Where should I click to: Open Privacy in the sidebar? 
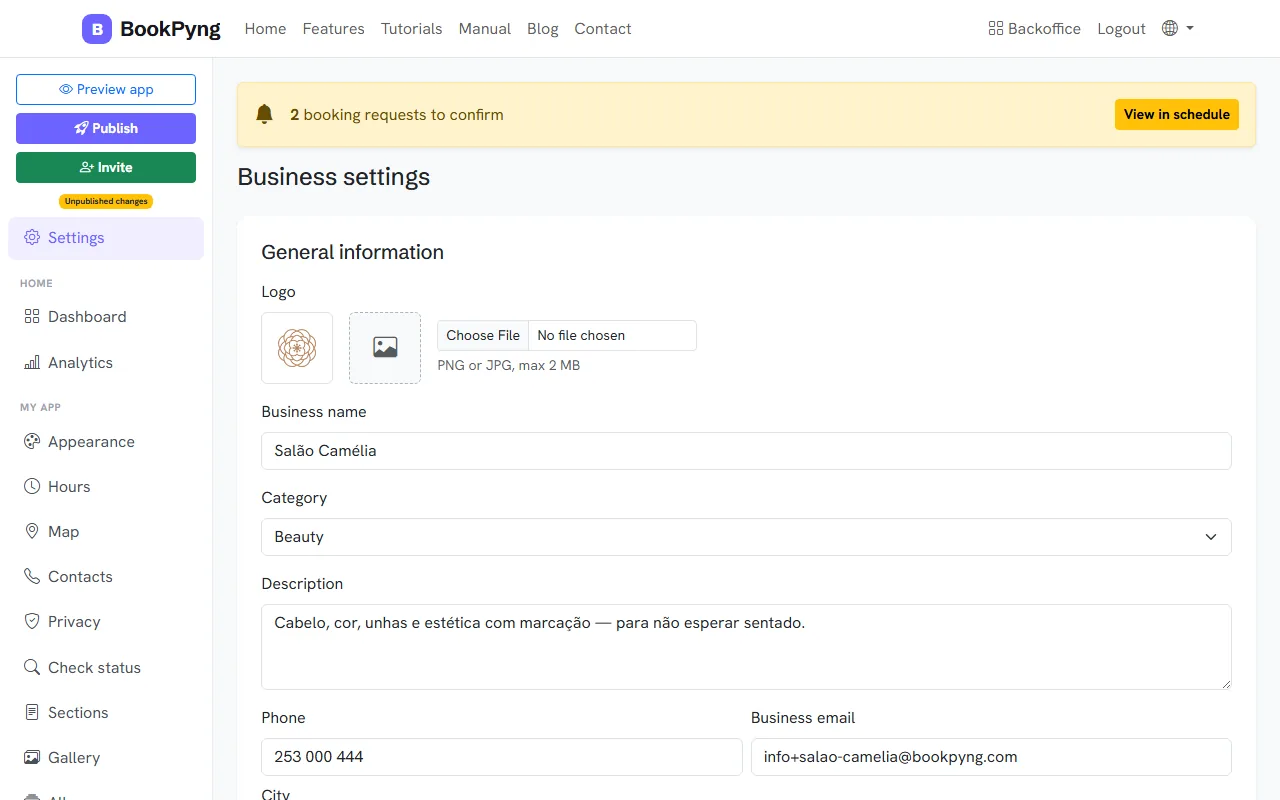point(106,622)
